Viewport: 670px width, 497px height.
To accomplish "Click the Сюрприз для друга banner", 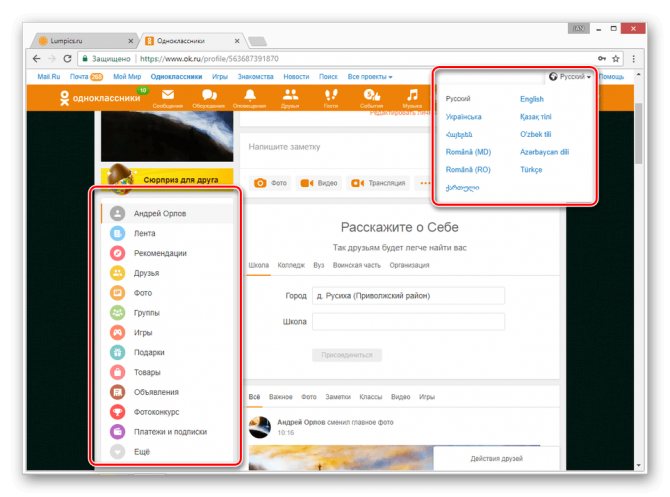I will [x=168, y=179].
